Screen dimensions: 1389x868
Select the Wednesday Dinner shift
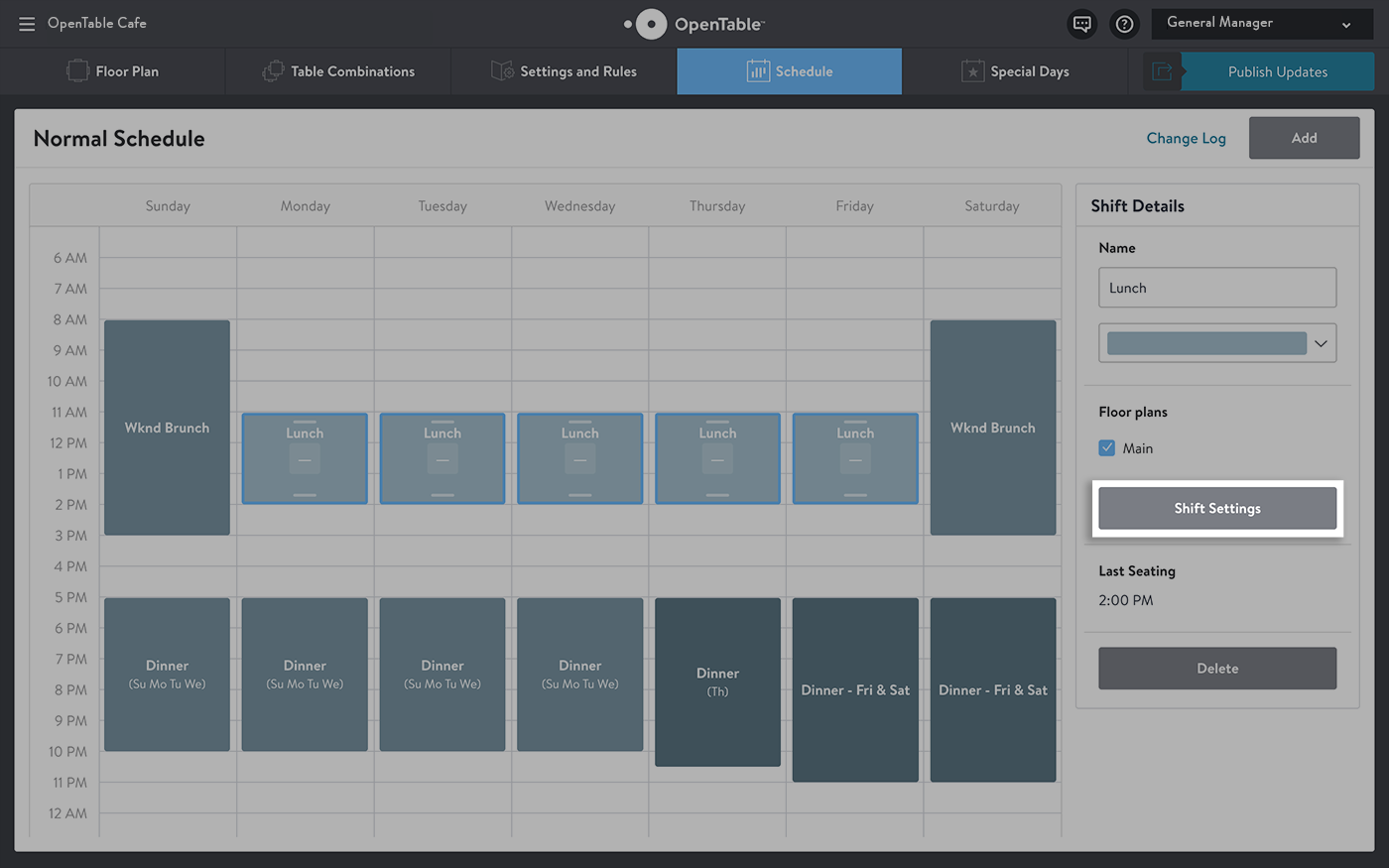(x=580, y=675)
